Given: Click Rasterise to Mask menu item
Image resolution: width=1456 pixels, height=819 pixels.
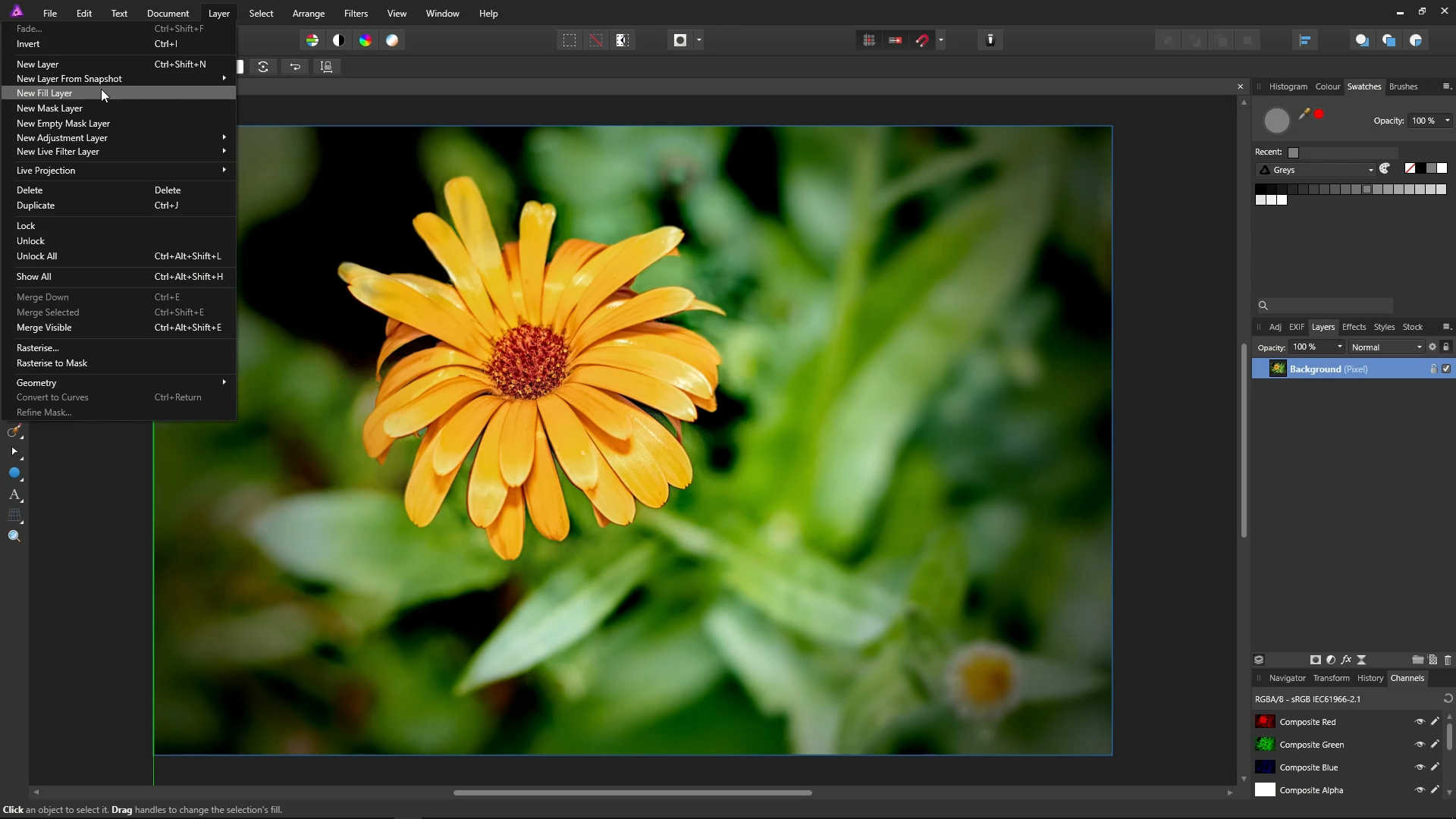Looking at the screenshot, I should tap(52, 363).
